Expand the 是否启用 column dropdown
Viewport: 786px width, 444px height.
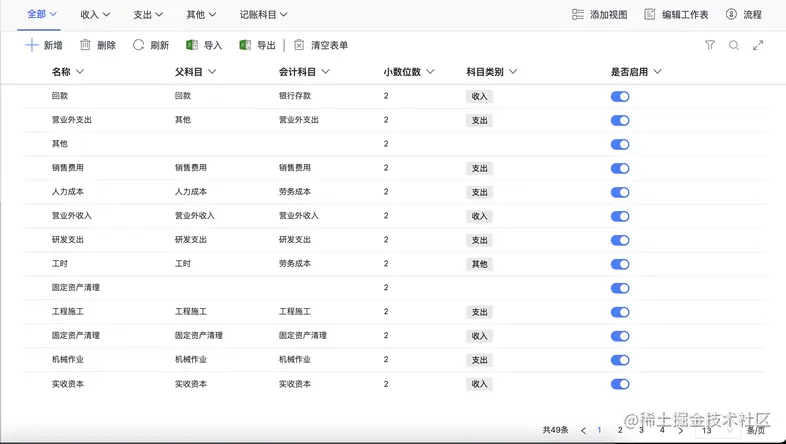pyautogui.click(x=658, y=72)
